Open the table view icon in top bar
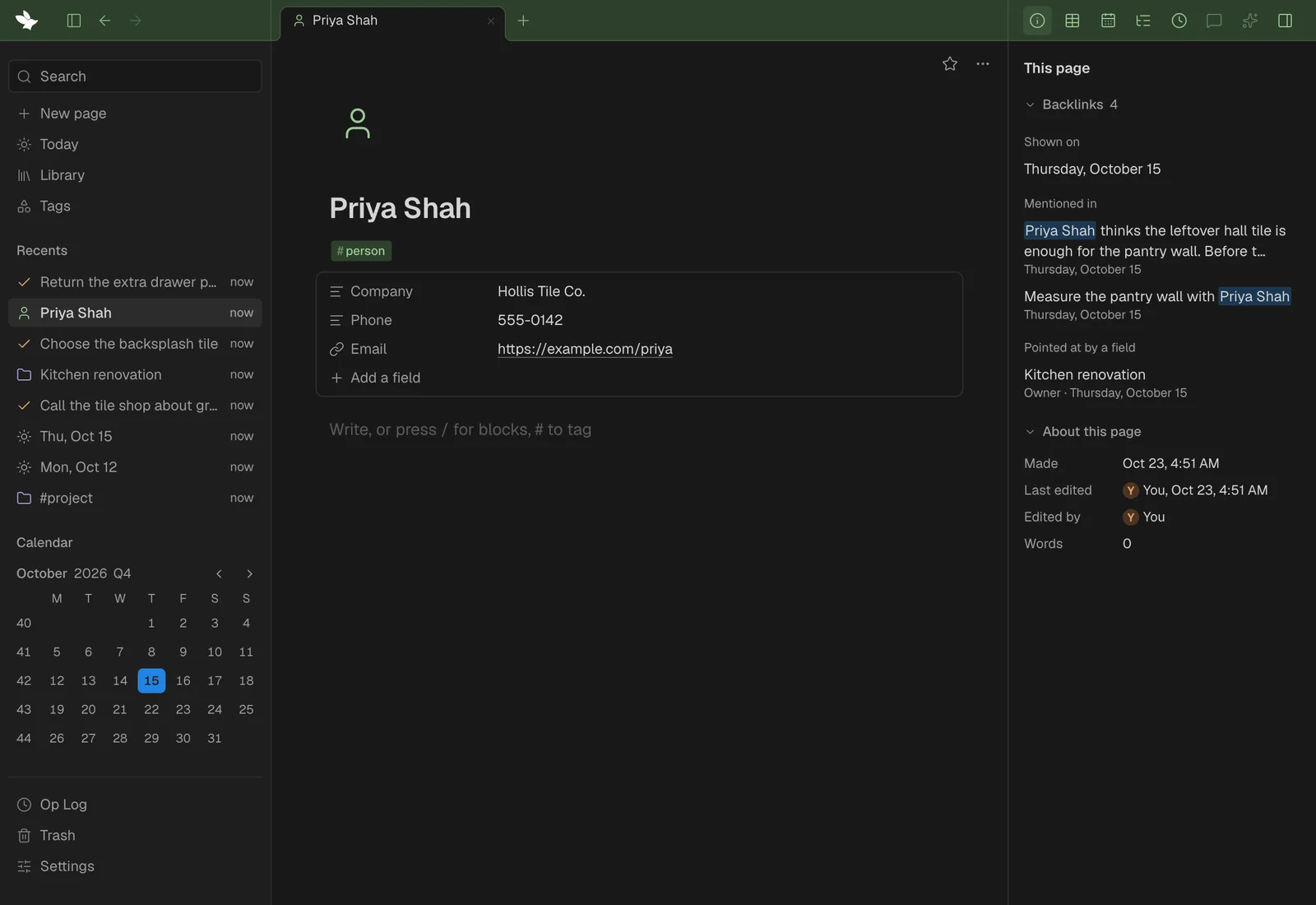This screenshot has height=905, width=1316. (x=1073, y=21)
